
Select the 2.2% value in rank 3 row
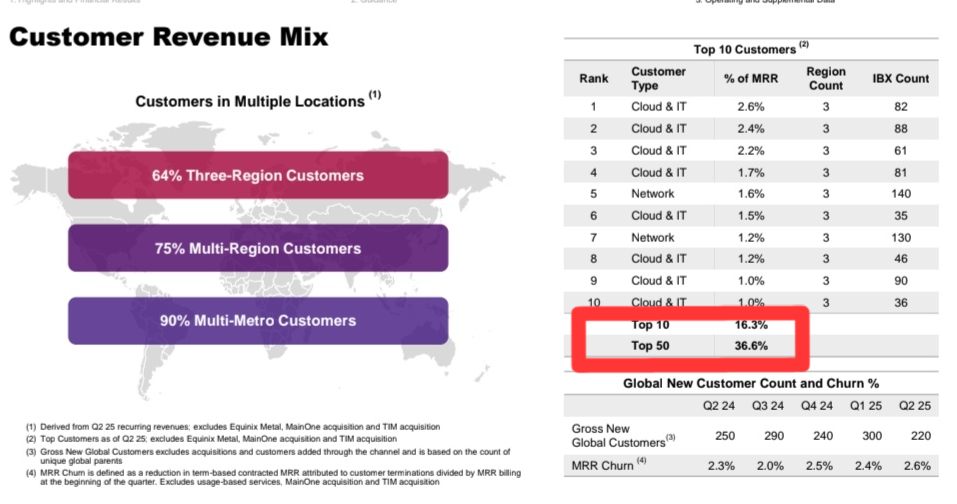pos(751,151)
